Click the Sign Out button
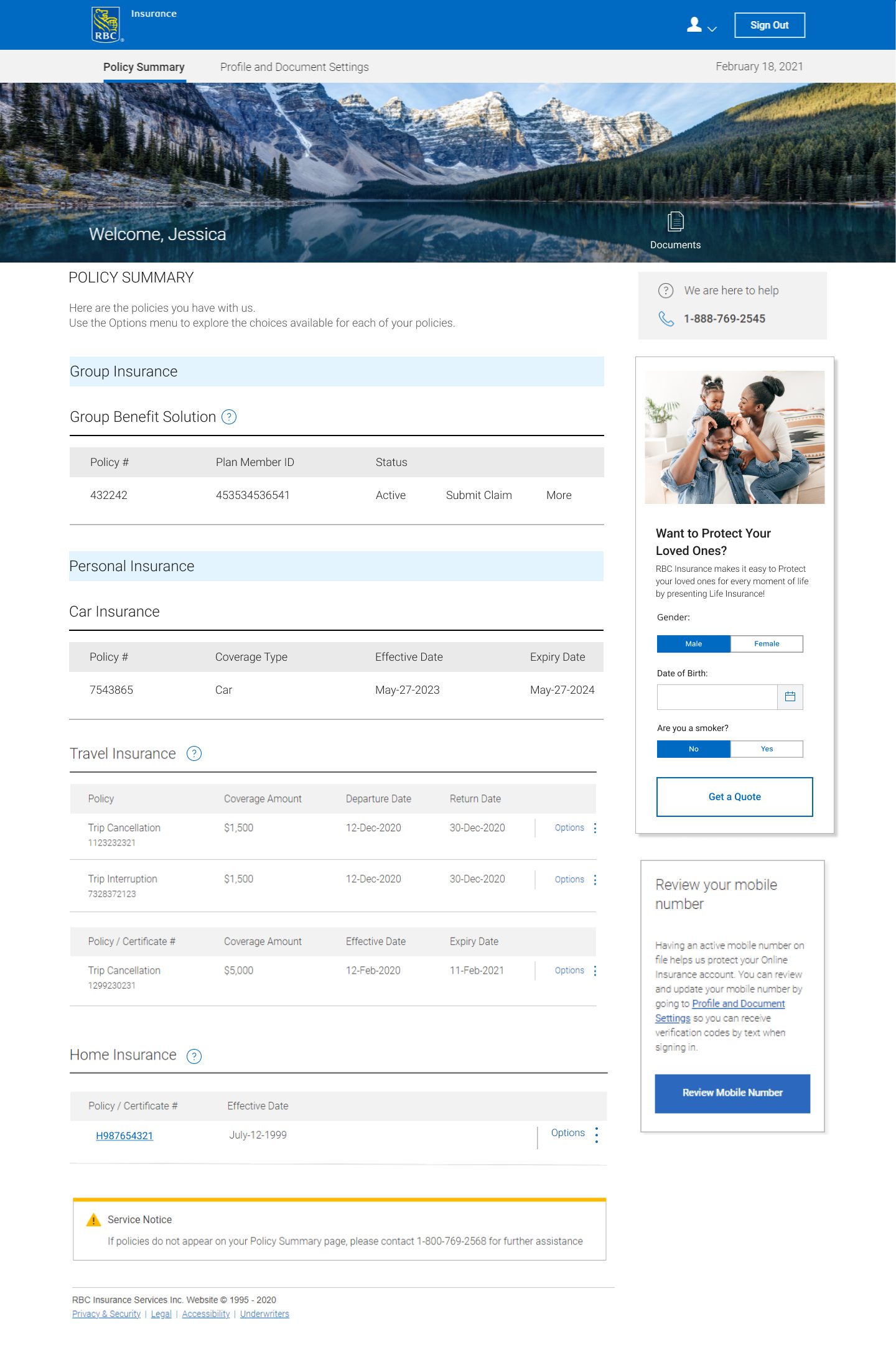 coord(770,25)
